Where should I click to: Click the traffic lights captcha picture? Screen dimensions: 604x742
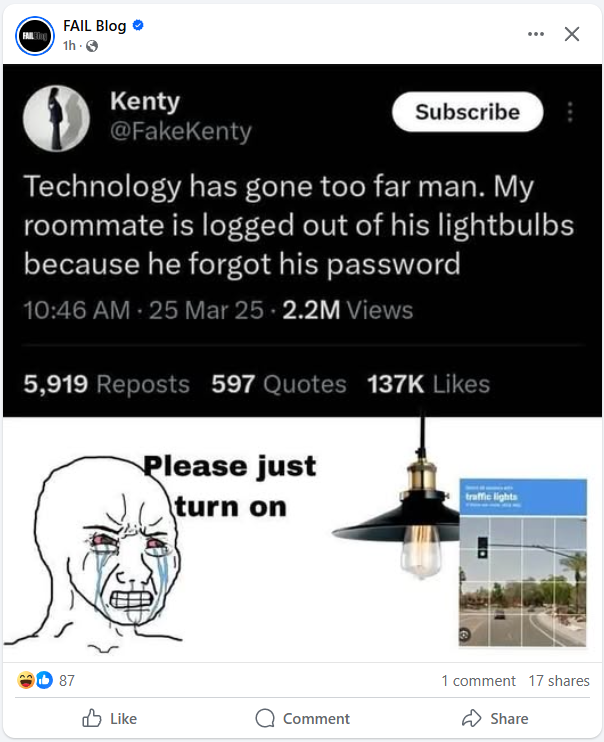(523, 563)
